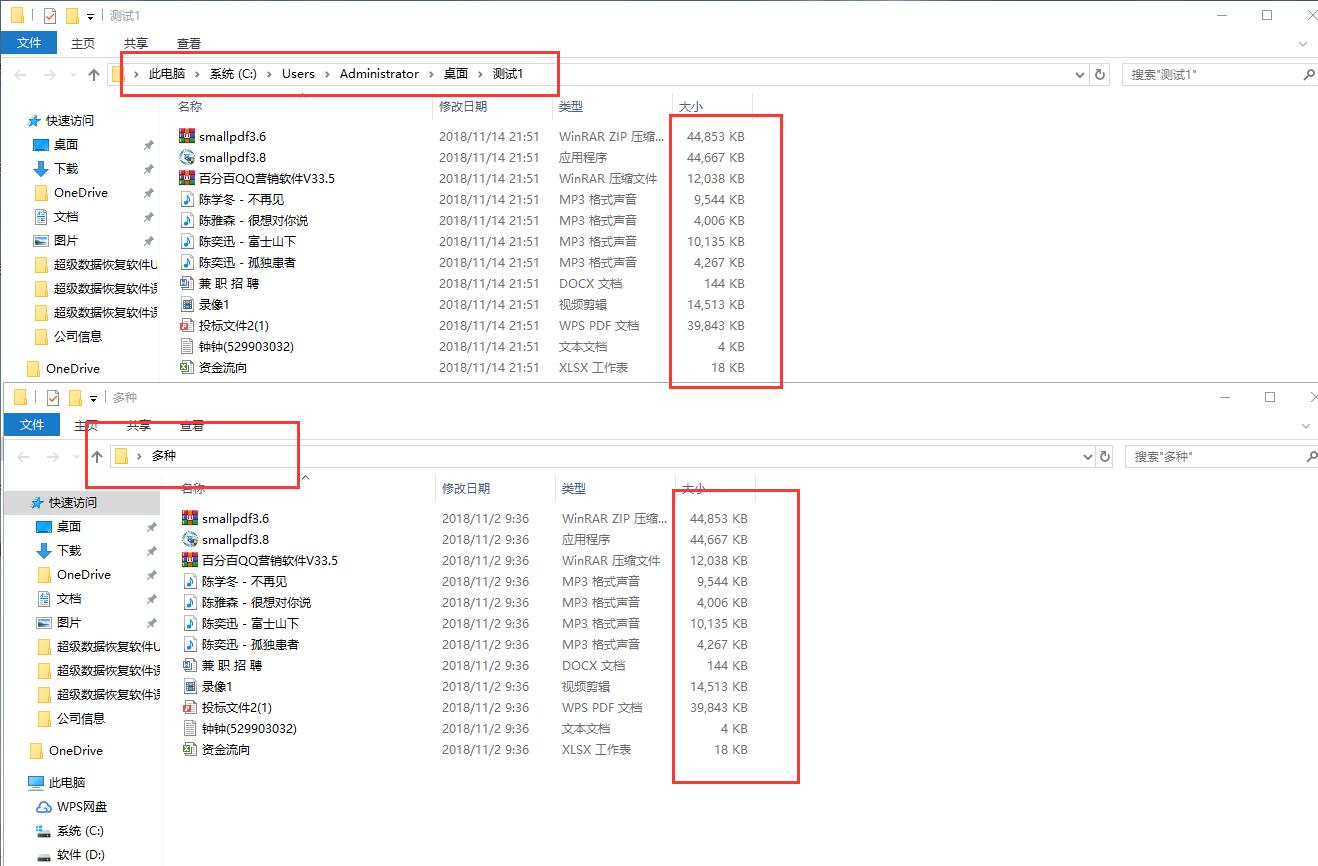The image size is (1318, 866).
Task: Click the 软件 (D:) drive icon in 多种 sidebar
Action: pyautogui.click(x=43, y=854)
